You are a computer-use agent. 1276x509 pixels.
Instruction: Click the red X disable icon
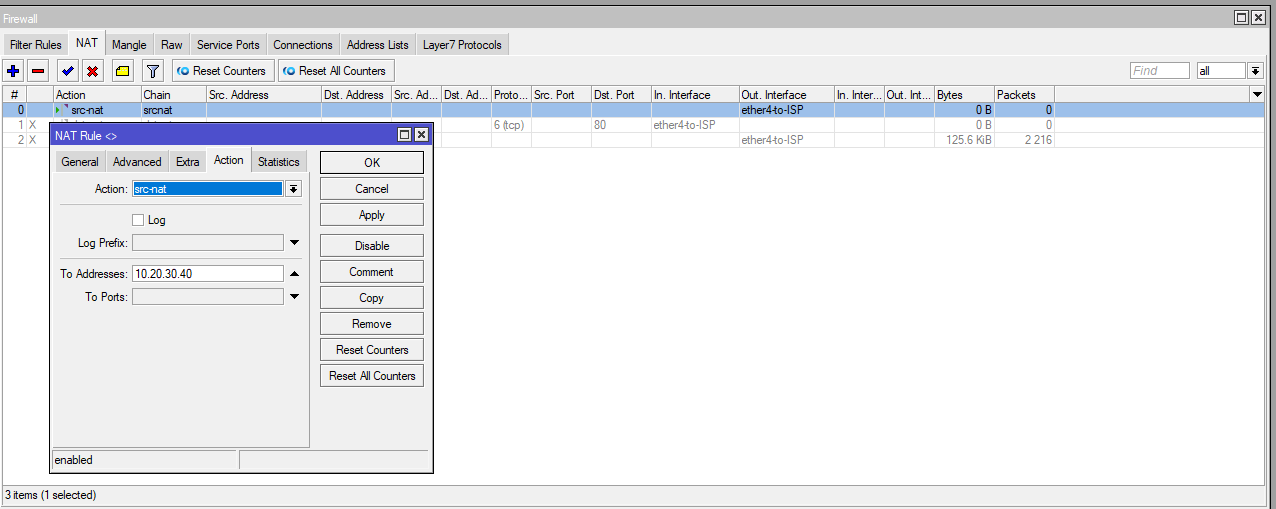[92, 71]
